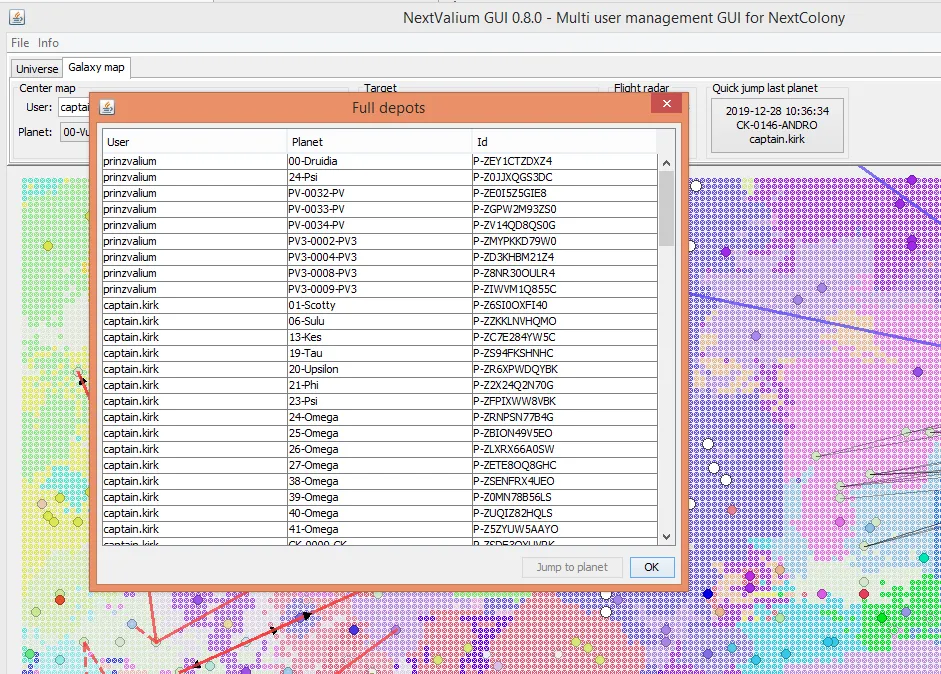Viewport: 941px width, 674px height.
Task: Select planet cell PV-0033-PV
Action: point(379,209)
